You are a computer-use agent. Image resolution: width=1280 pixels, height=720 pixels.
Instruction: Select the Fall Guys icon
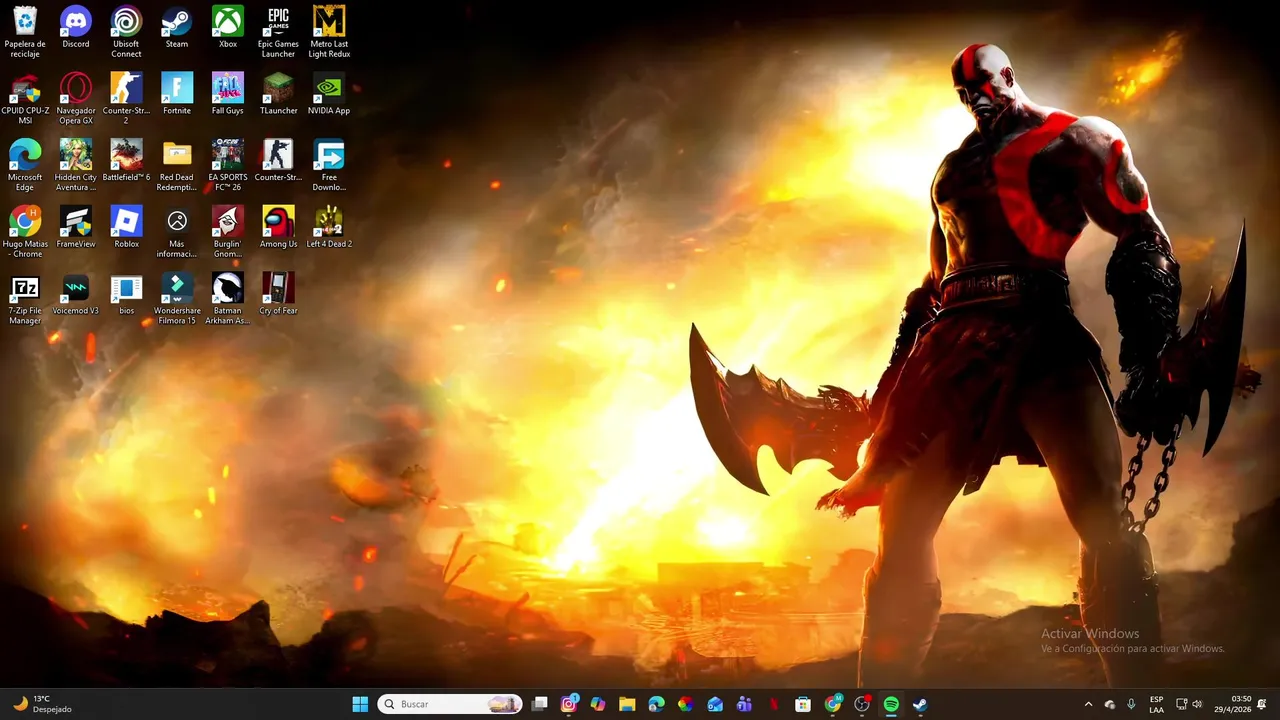228,94
